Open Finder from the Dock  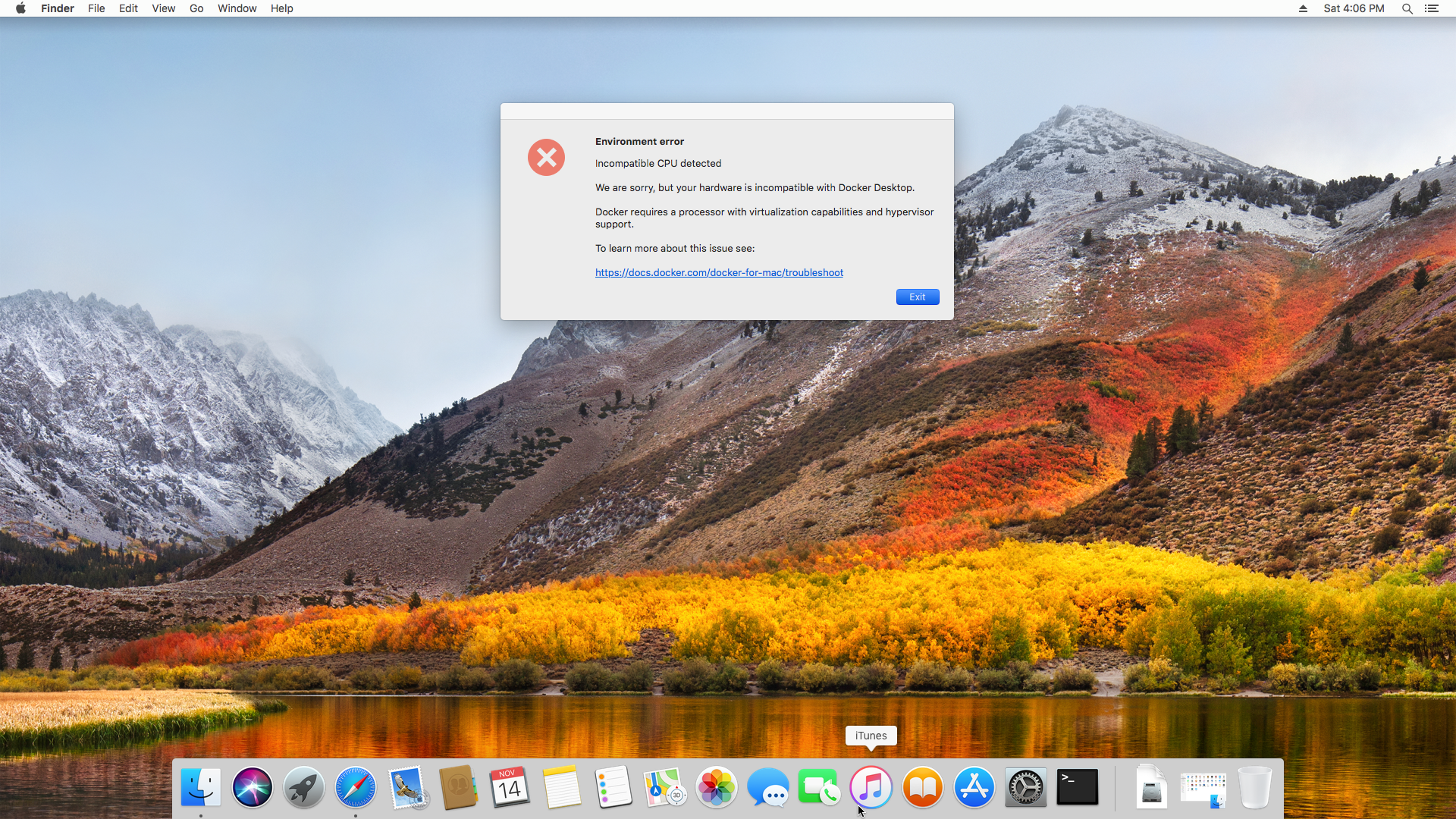(x=201, y=787)
